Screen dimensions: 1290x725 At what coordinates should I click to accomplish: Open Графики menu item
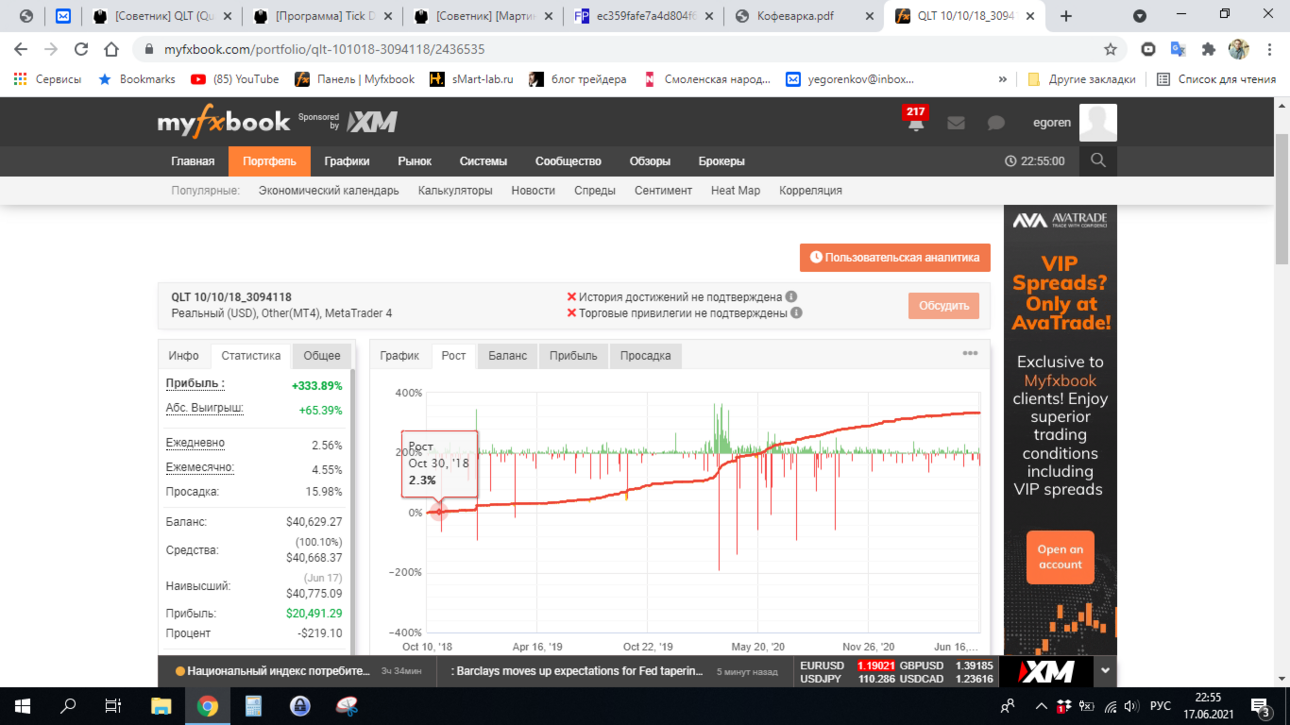(346, 161)
